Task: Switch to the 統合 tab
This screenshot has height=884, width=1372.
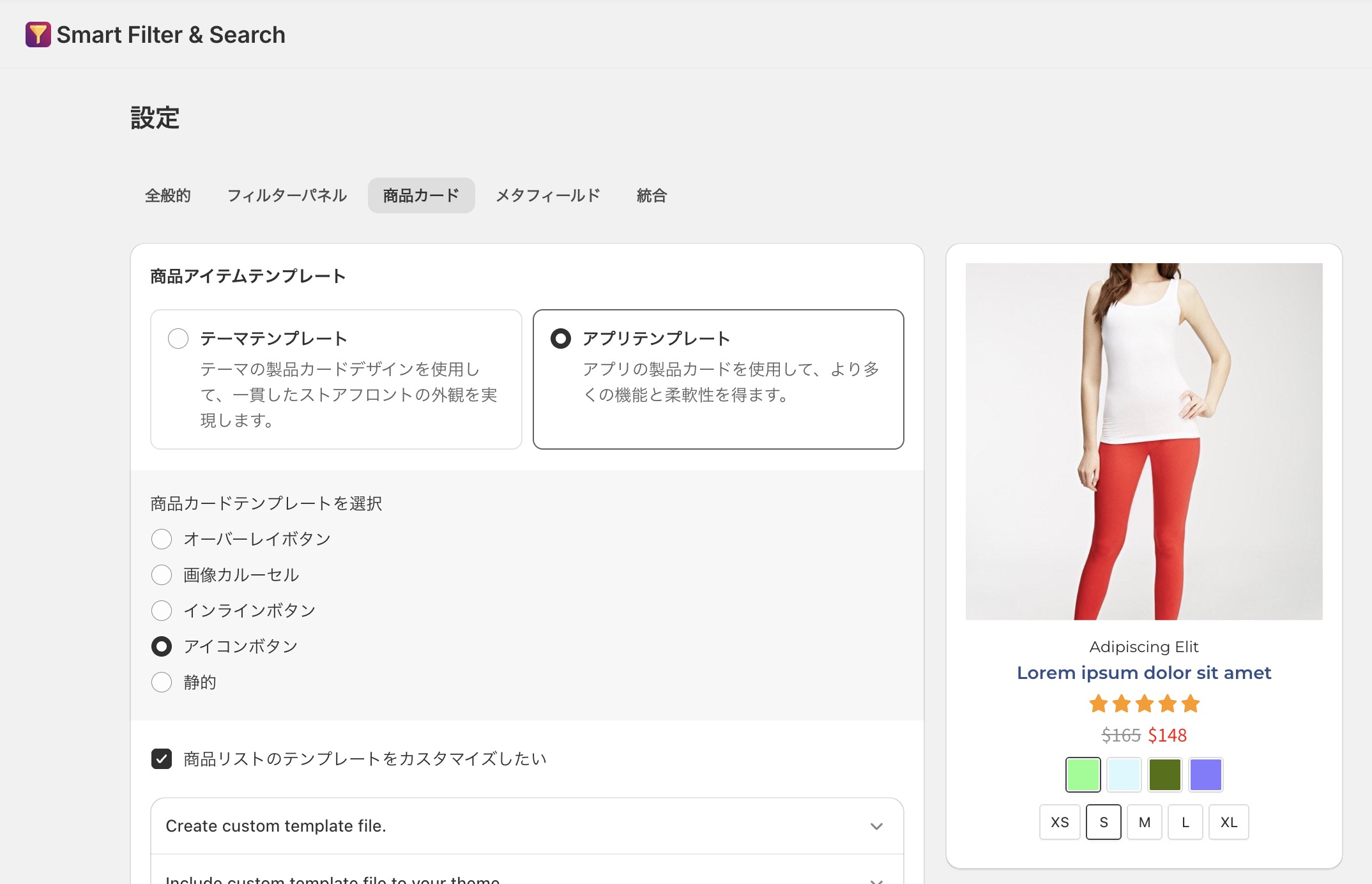Action: click(651, 195)
